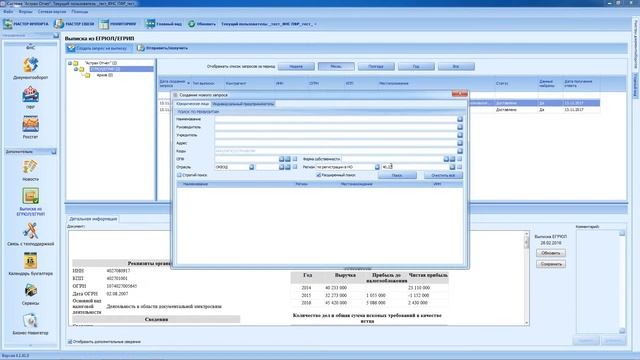This screenshot has height=360, width=640.
Task: Select the Детальная информация tab
Action: pos(93,219)
